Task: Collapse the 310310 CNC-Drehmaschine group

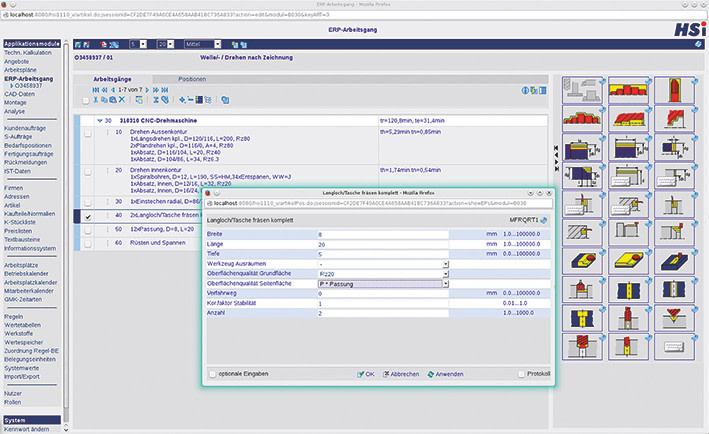Action: (99, 121)
